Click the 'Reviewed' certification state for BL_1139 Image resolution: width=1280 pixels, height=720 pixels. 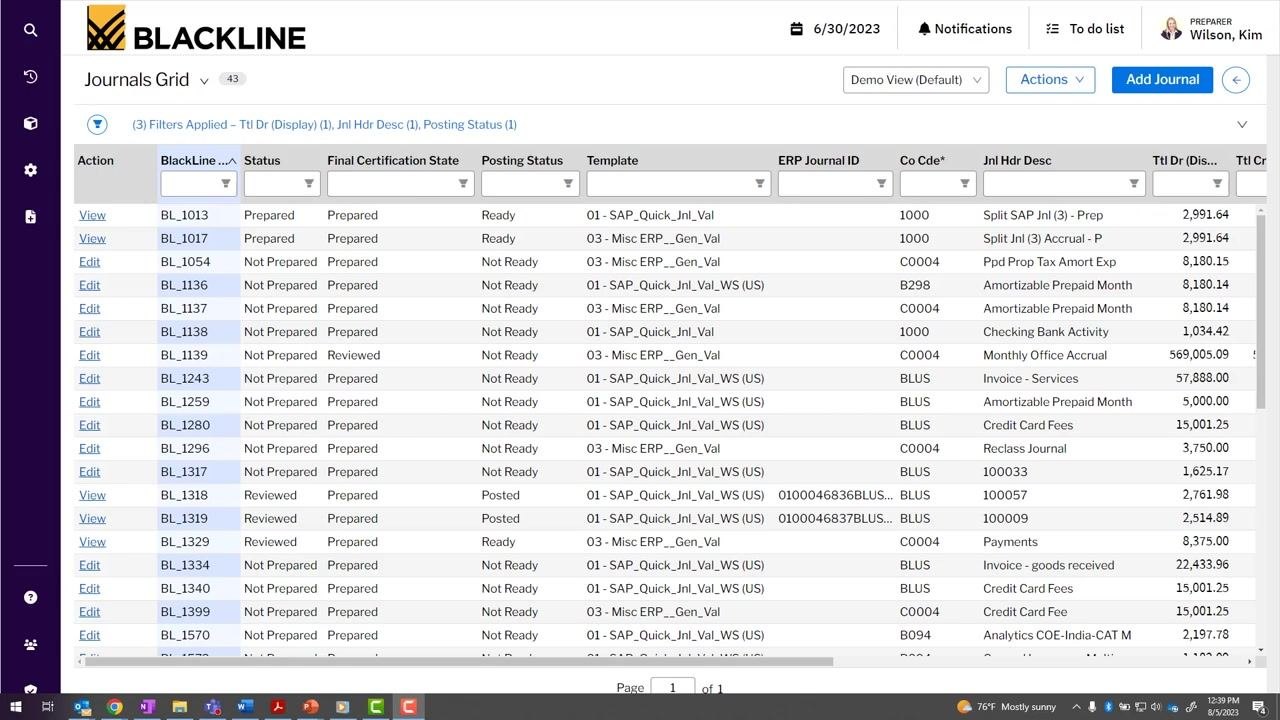353,355
